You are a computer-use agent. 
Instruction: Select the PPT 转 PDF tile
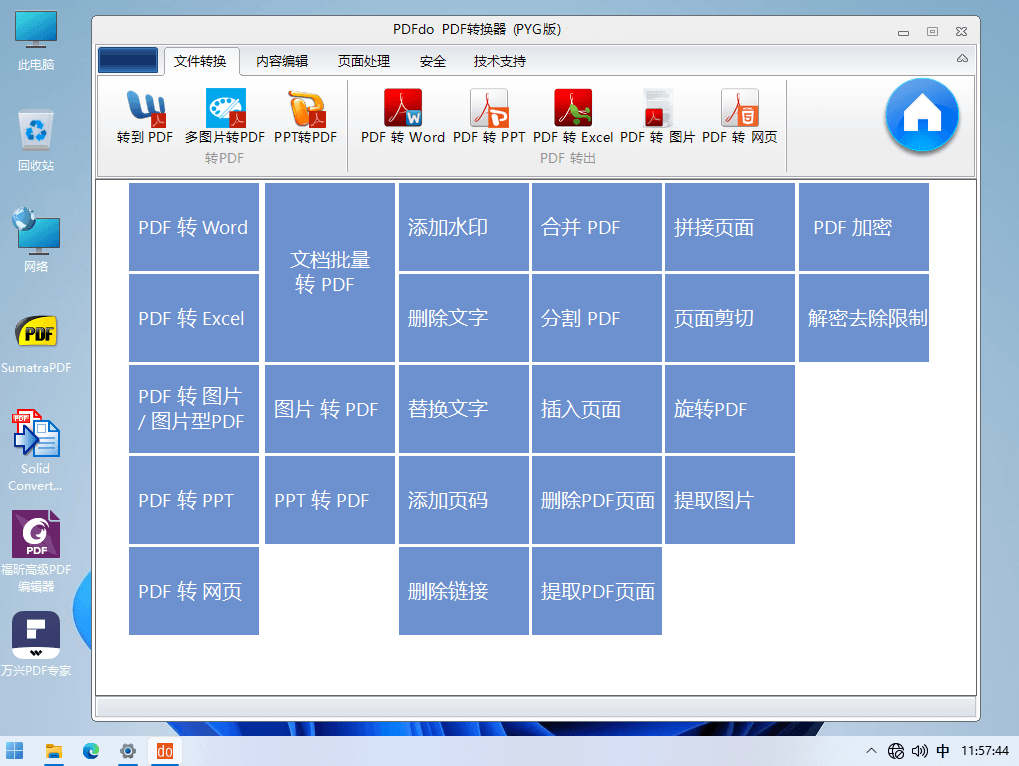(329, 500)
